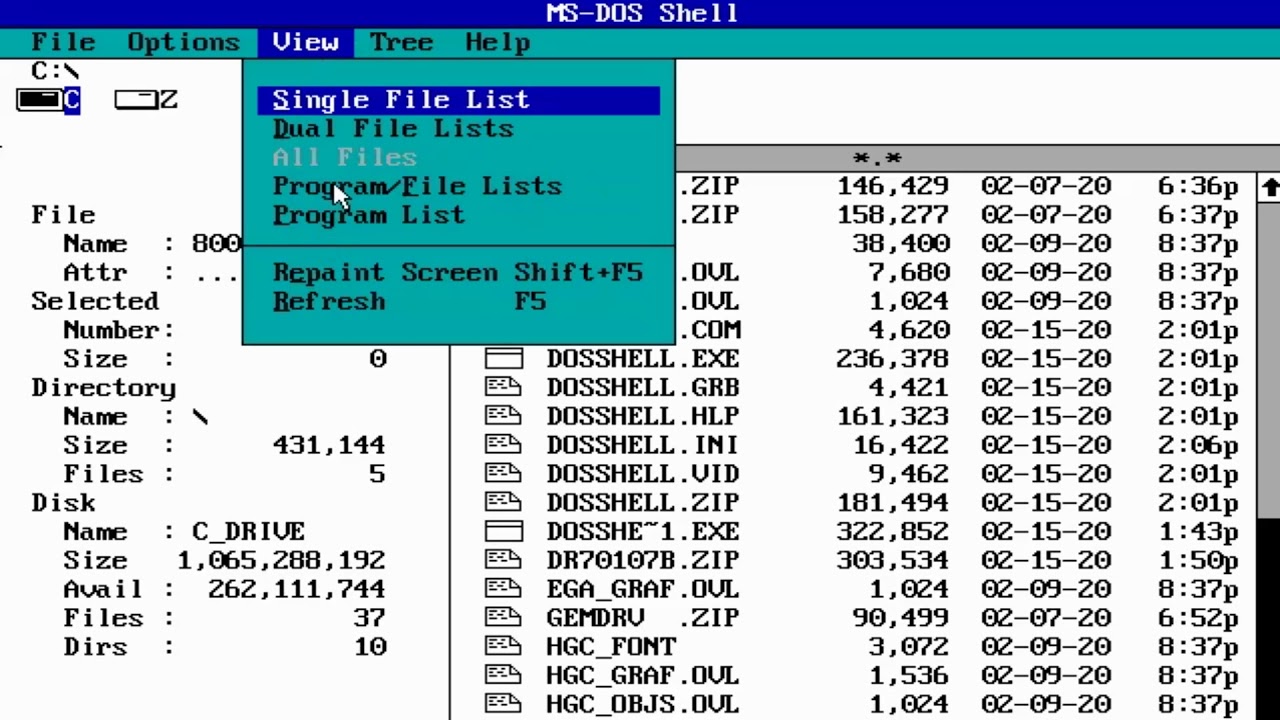Open the Help menu
1280x720 pixels.
point(497,43)
